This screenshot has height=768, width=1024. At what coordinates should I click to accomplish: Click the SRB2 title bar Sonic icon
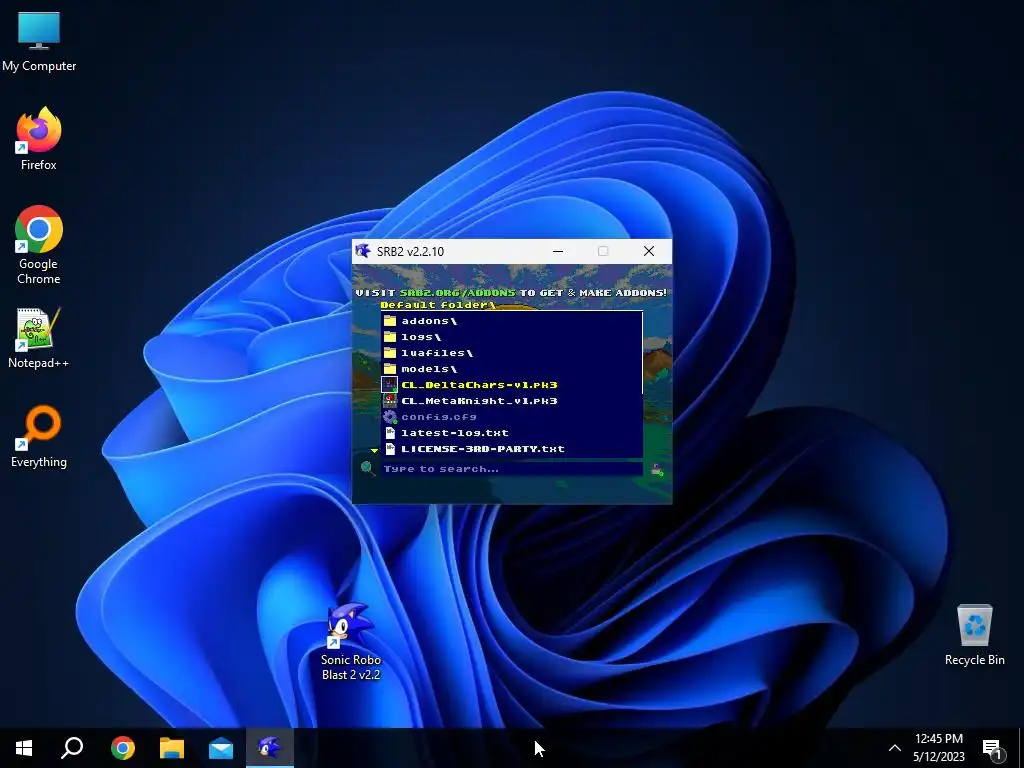tap(363, 251)
